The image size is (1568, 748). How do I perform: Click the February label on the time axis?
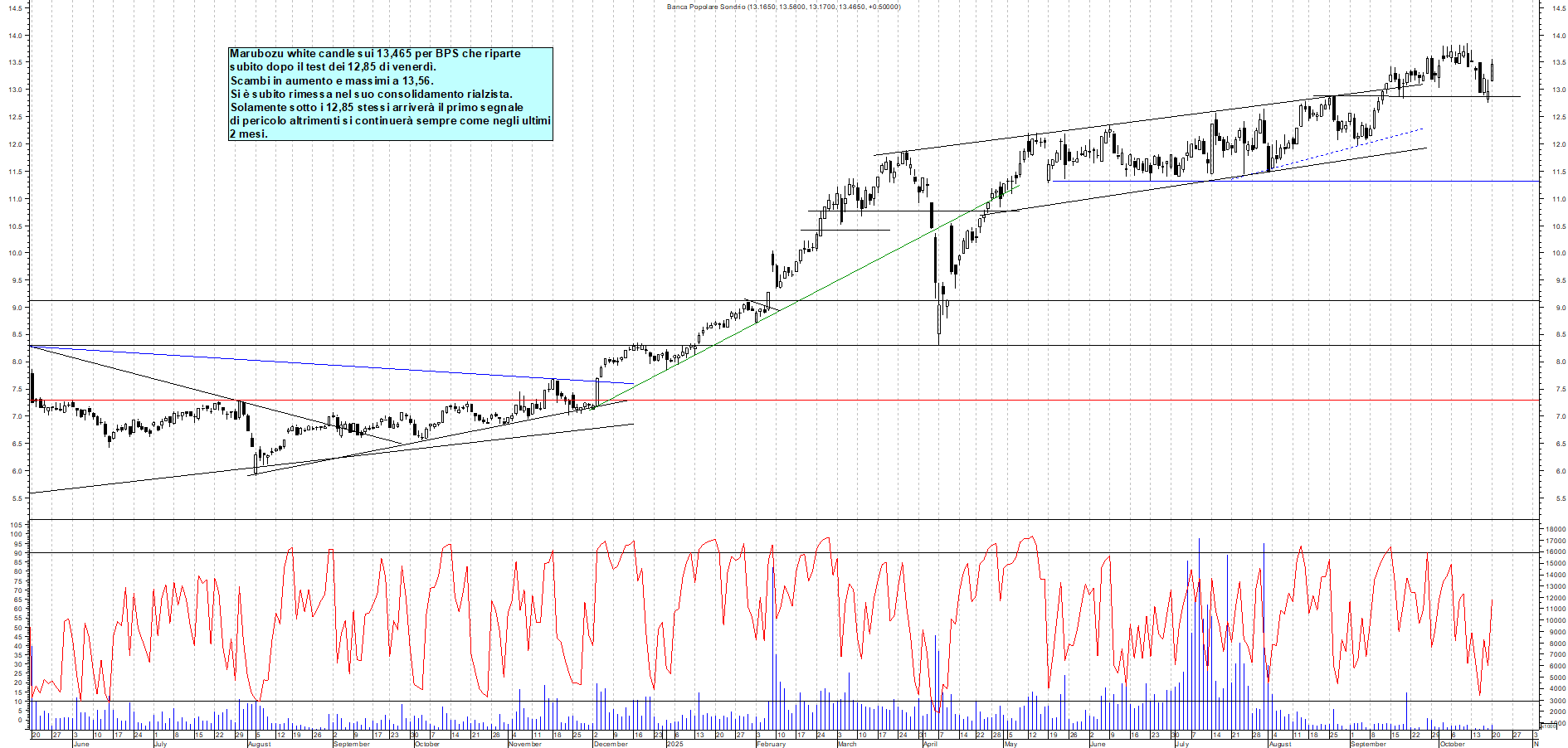pos(771,744)
